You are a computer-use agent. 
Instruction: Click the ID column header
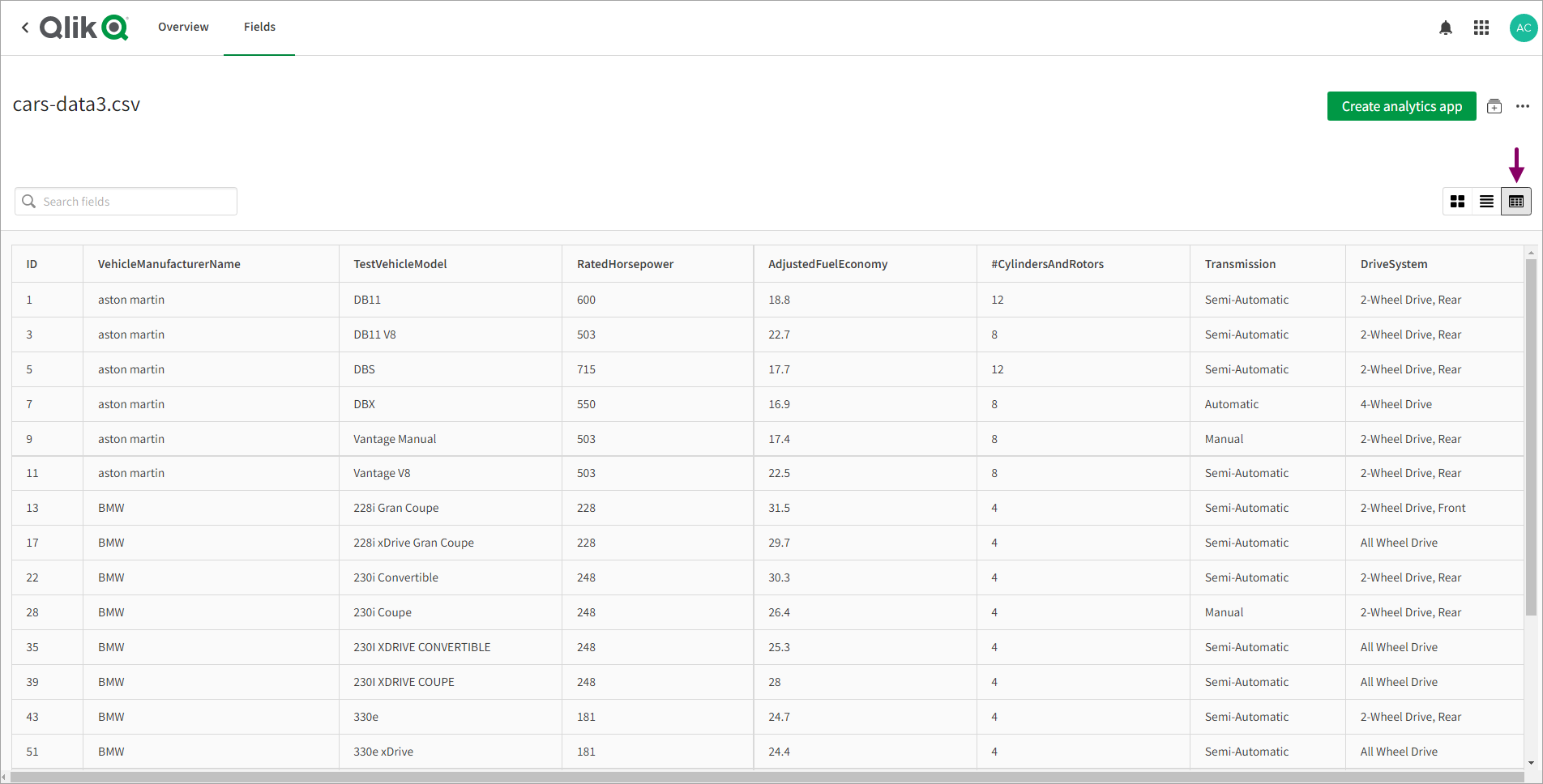[47, 264]
